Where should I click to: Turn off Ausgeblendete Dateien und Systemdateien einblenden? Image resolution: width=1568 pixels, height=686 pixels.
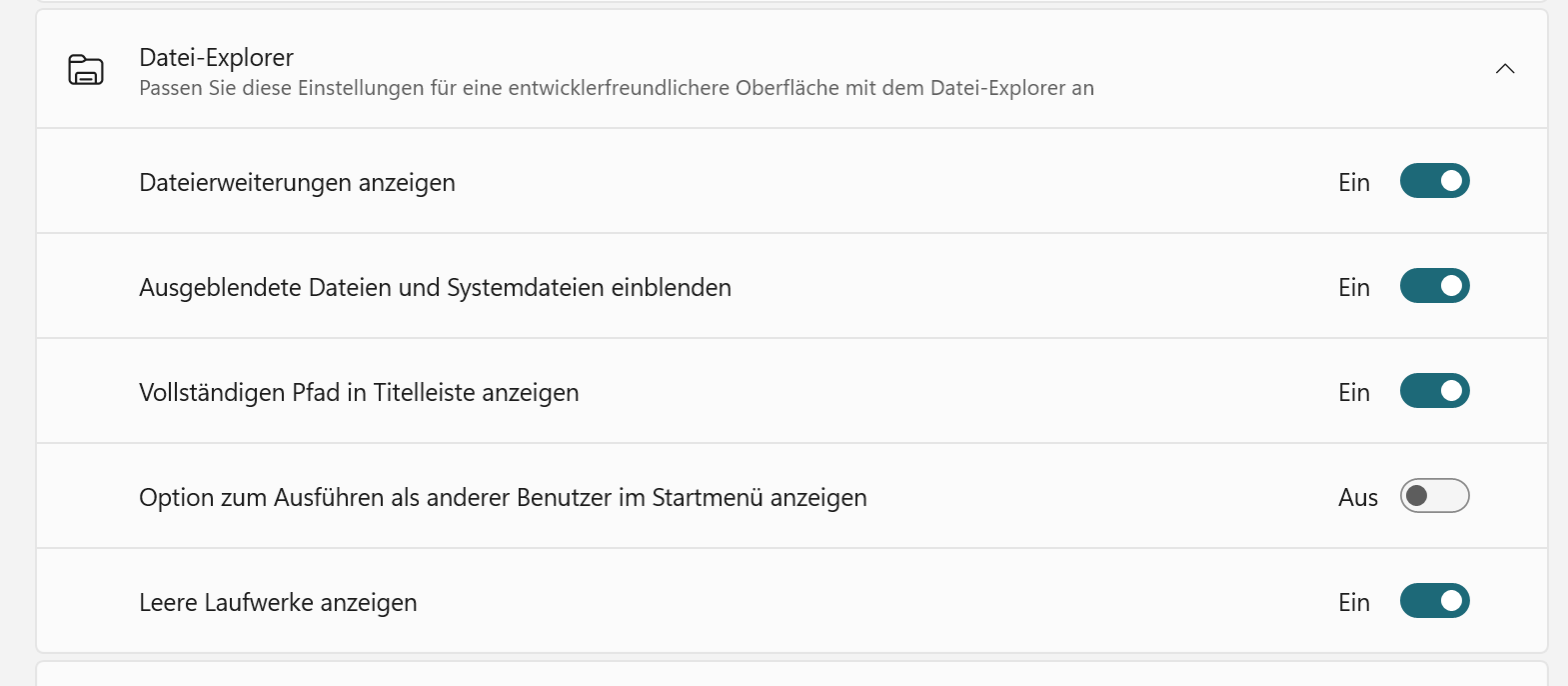1434,286
